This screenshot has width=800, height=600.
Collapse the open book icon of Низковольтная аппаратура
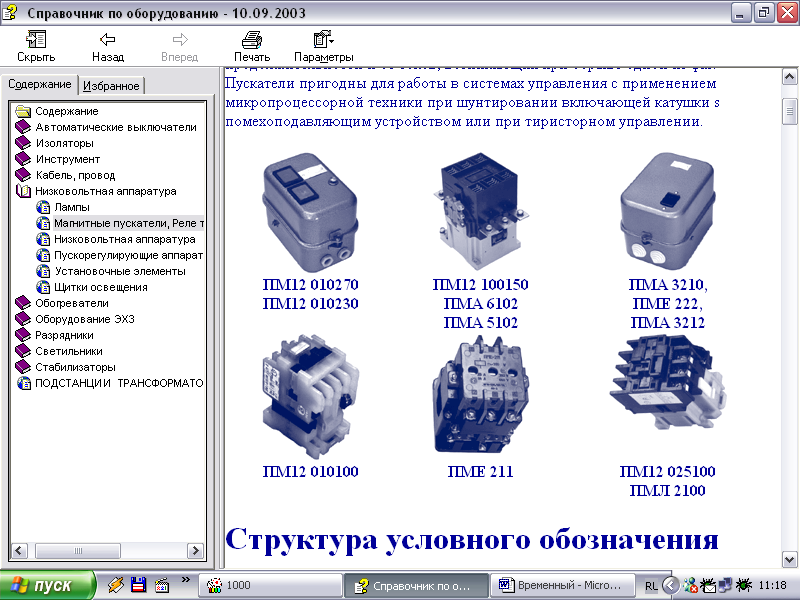[23, 191]
